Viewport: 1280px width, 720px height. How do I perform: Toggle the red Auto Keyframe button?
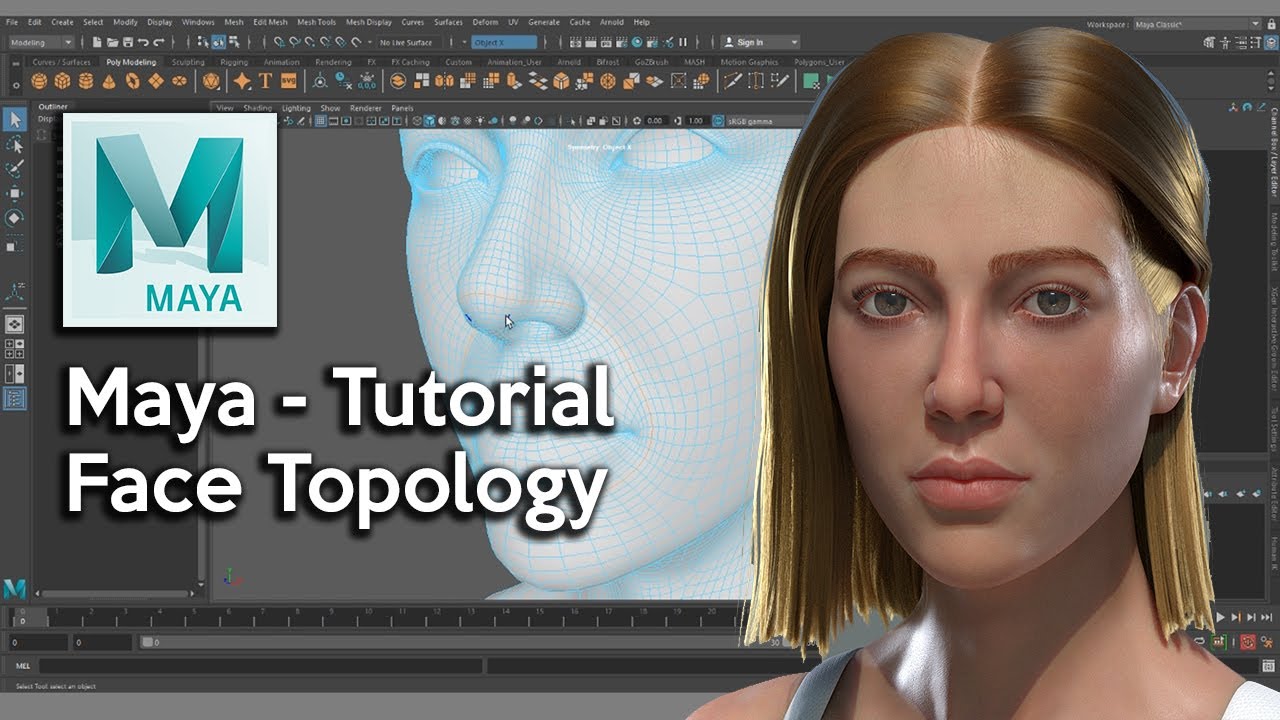point(1248,642)
